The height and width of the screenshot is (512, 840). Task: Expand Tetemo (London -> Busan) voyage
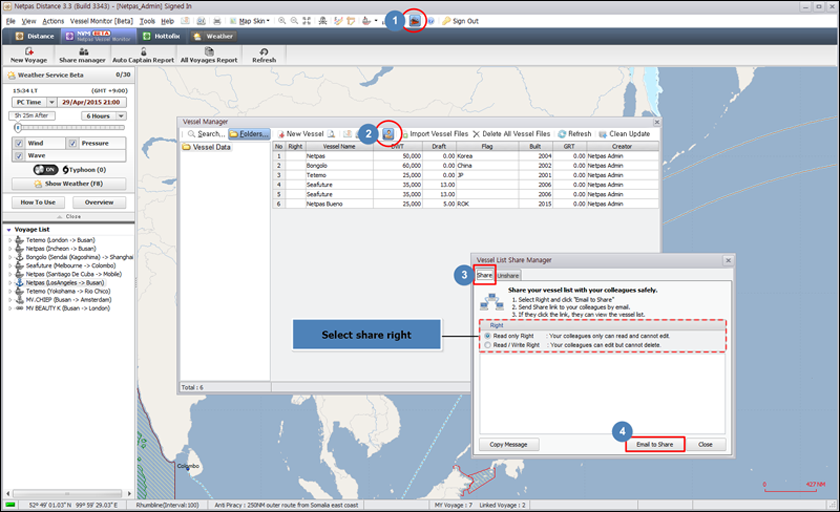click(10, 240)
